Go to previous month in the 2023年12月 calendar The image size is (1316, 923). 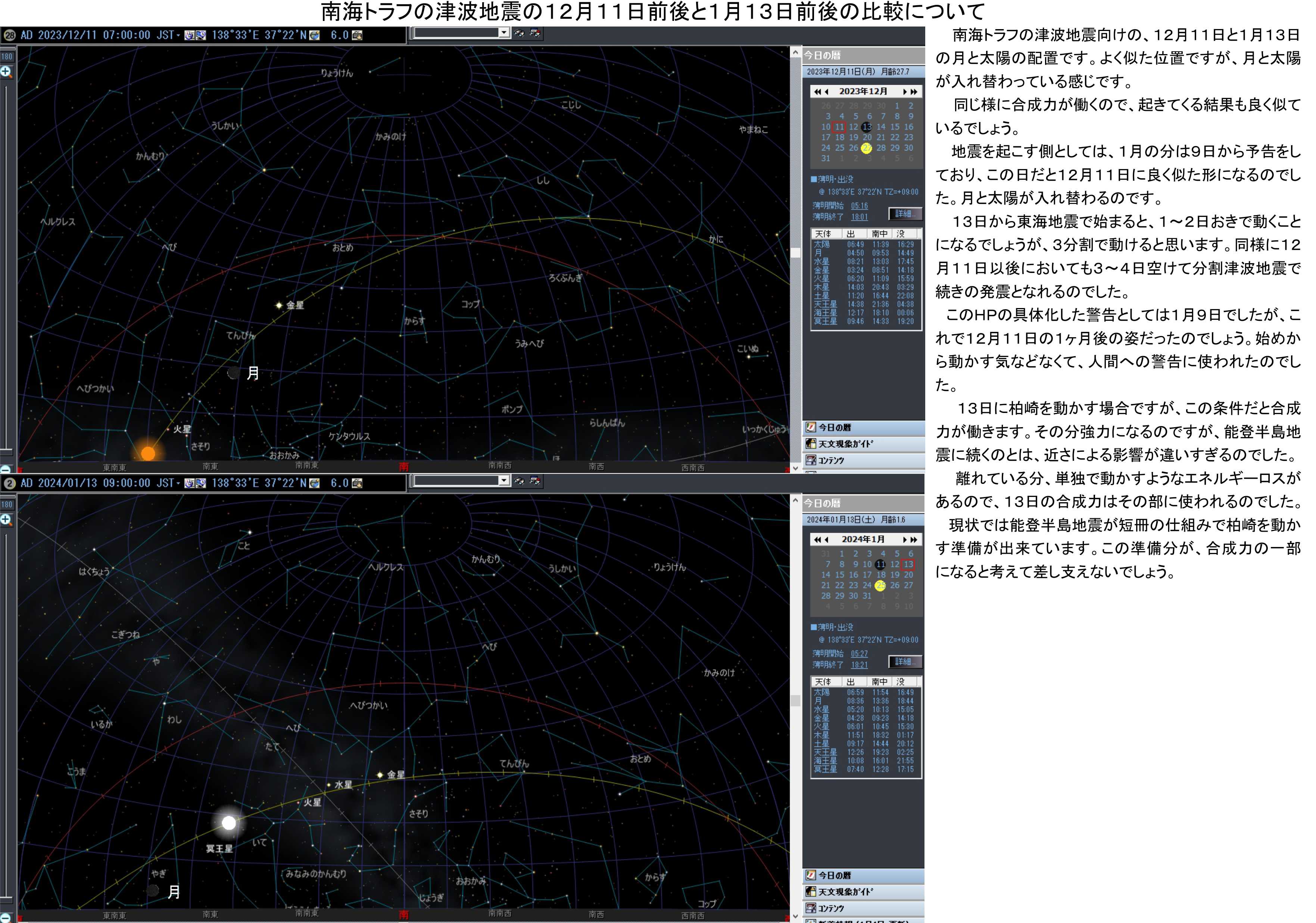point(826,92)
